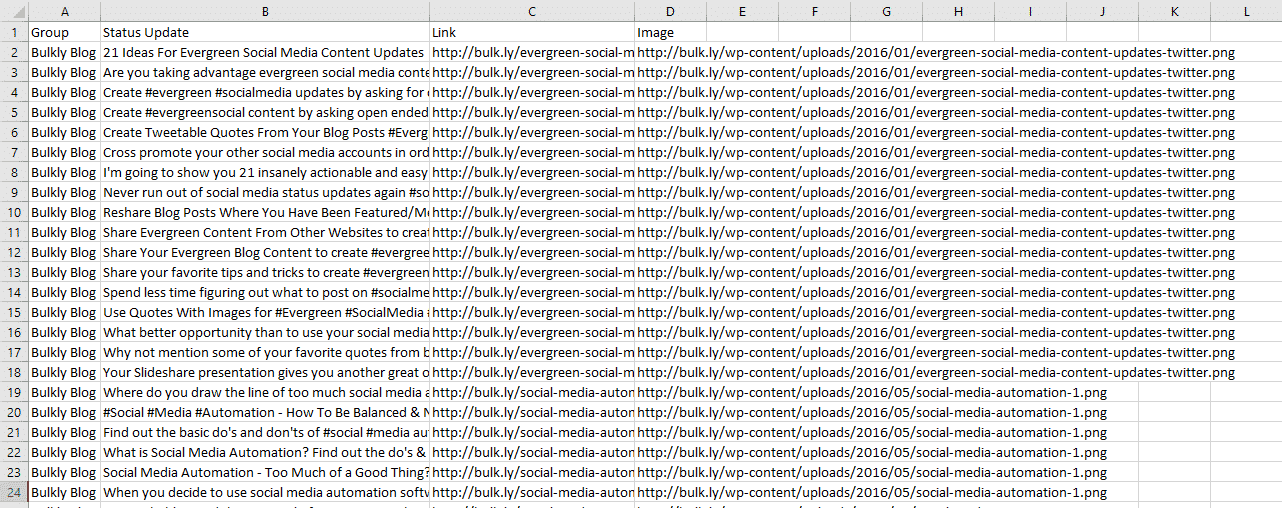Select row 19 header
Screen dimensions: 1282x508
[14, 392]
